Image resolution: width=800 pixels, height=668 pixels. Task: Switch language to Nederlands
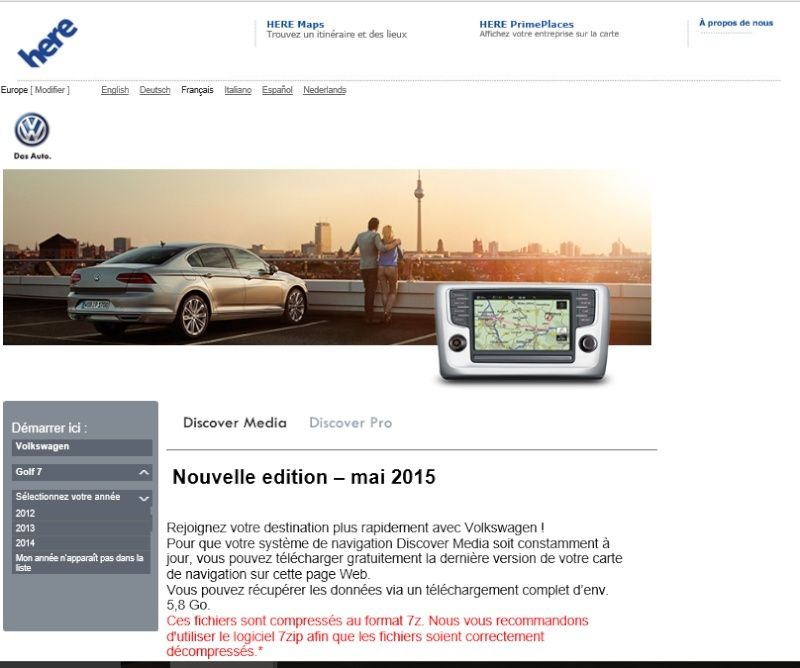click(x=324, y=90)
